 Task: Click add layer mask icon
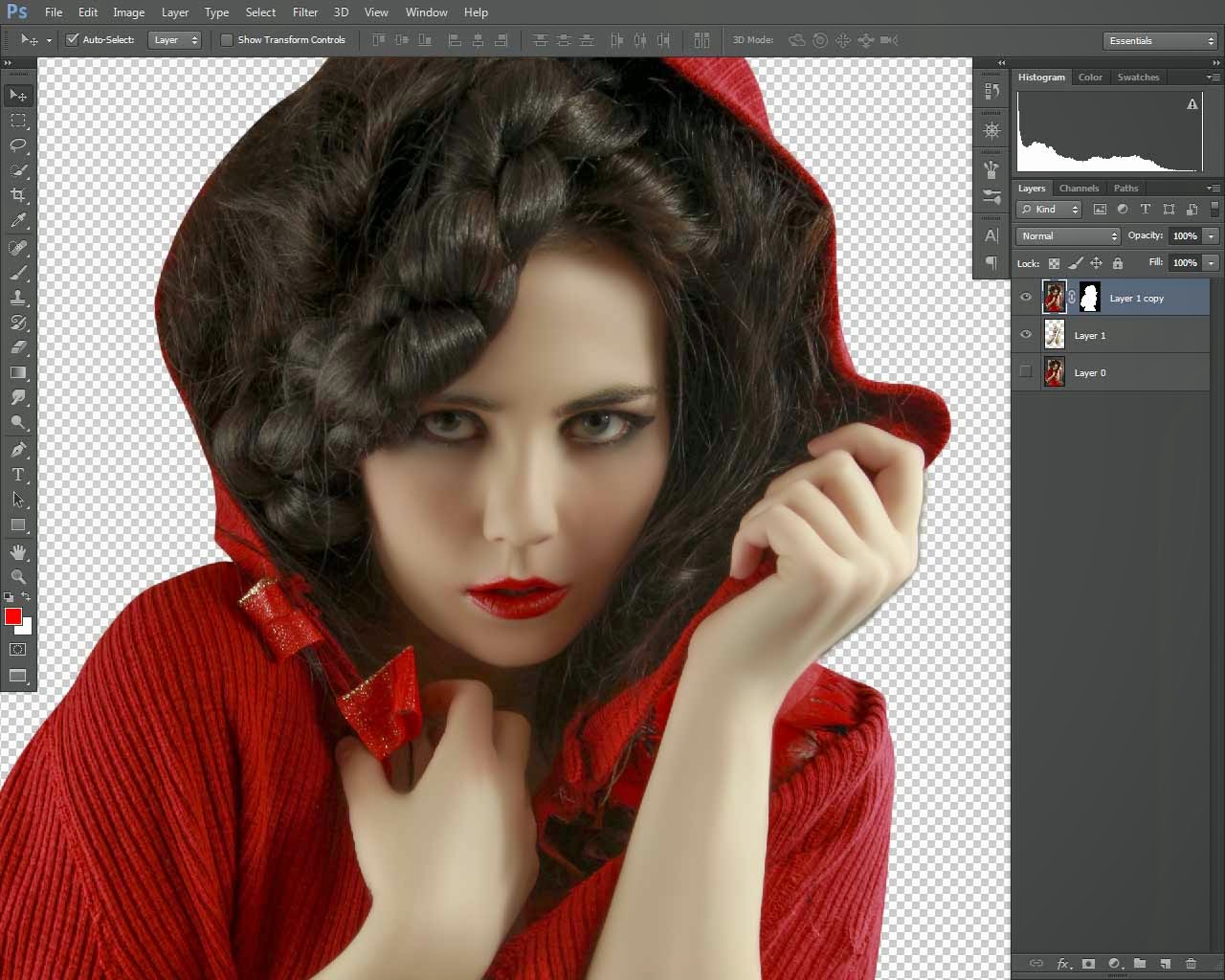(x=1088, y=964)
